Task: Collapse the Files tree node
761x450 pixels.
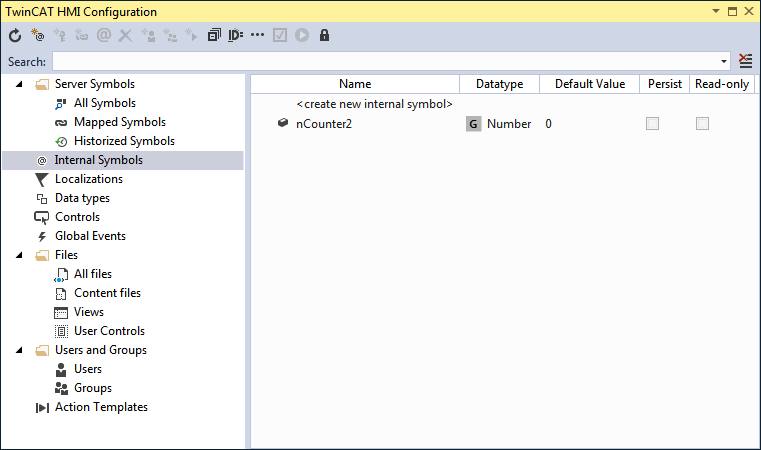Action: [x=19, y=255]
